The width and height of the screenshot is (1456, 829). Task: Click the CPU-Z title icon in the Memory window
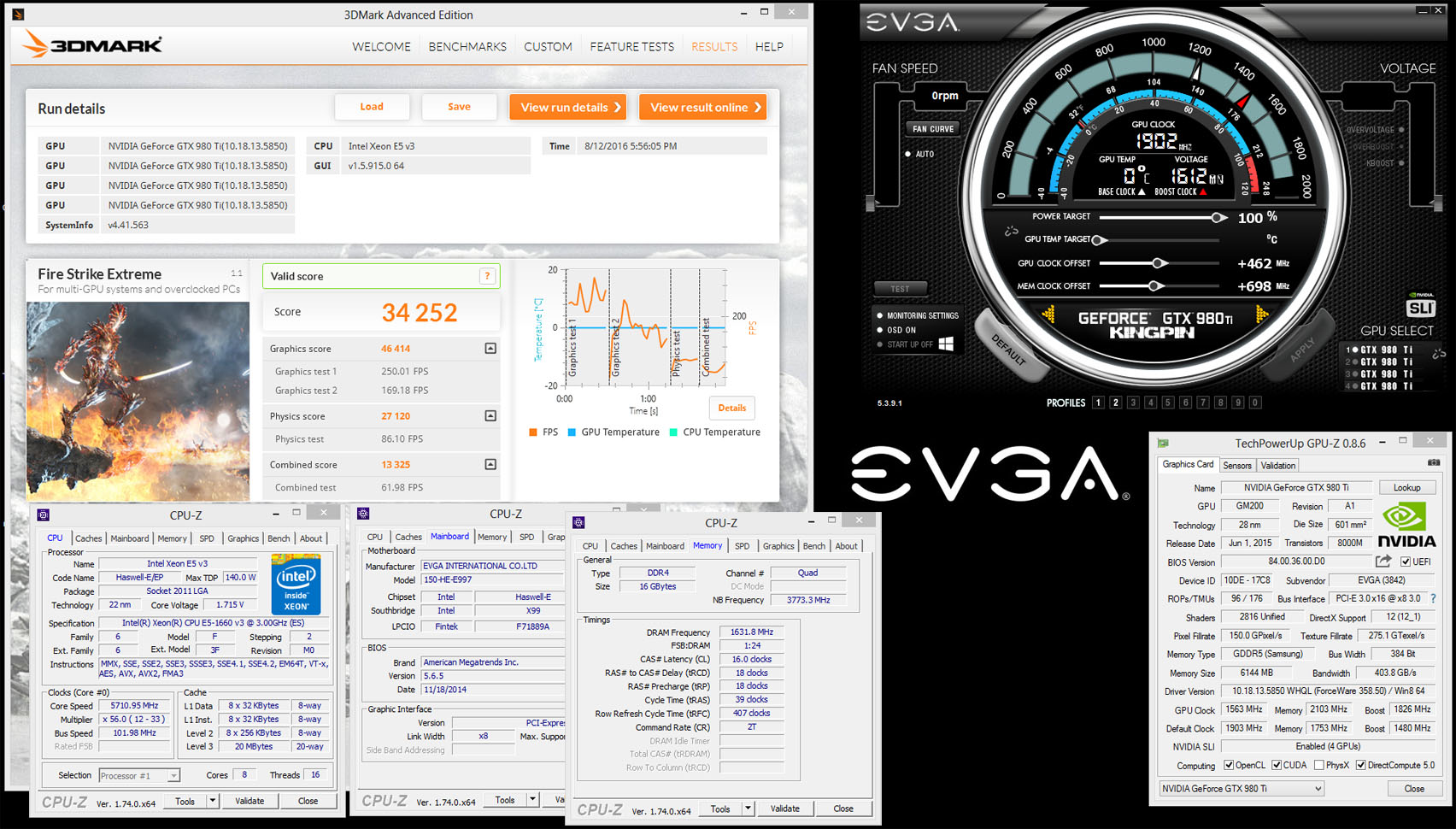point(578,522)
